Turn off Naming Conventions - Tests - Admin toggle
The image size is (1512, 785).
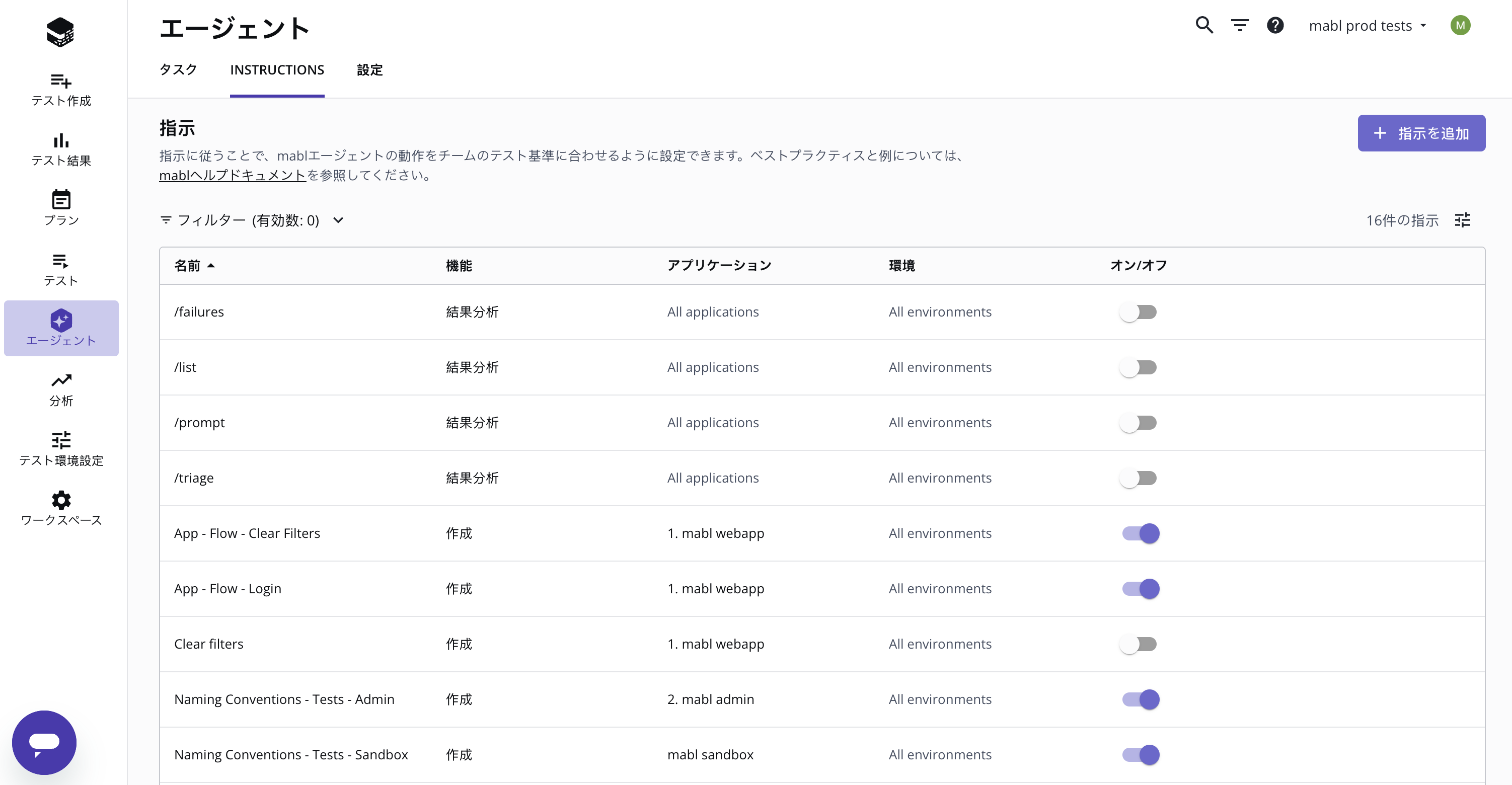tap(1141, 699)
